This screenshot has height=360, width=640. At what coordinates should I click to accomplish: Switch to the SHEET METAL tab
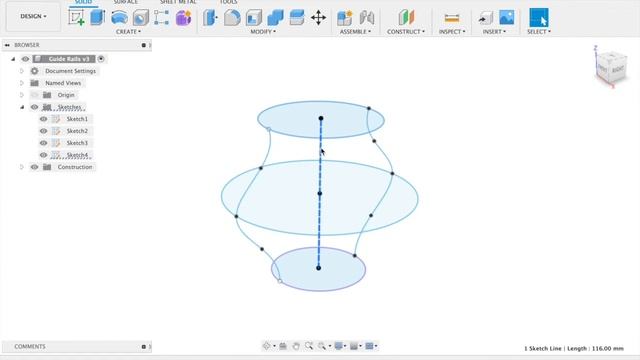pos(178,2)
